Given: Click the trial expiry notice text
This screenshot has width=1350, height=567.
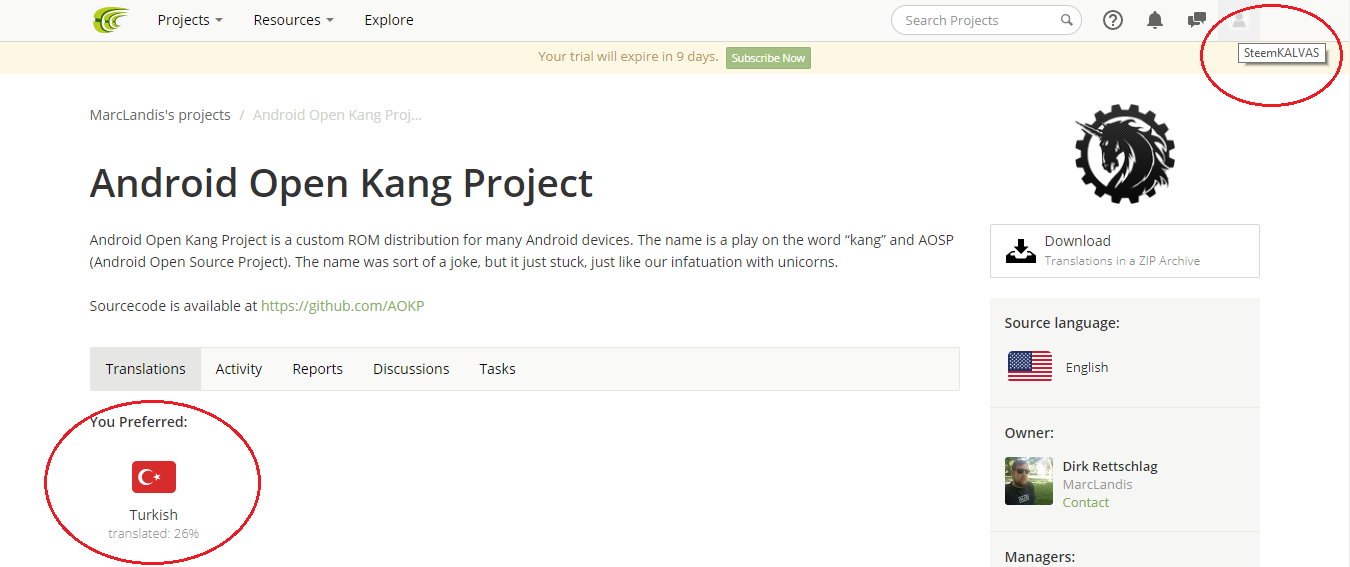Looking at the screenshot, I should click(628, 57).
